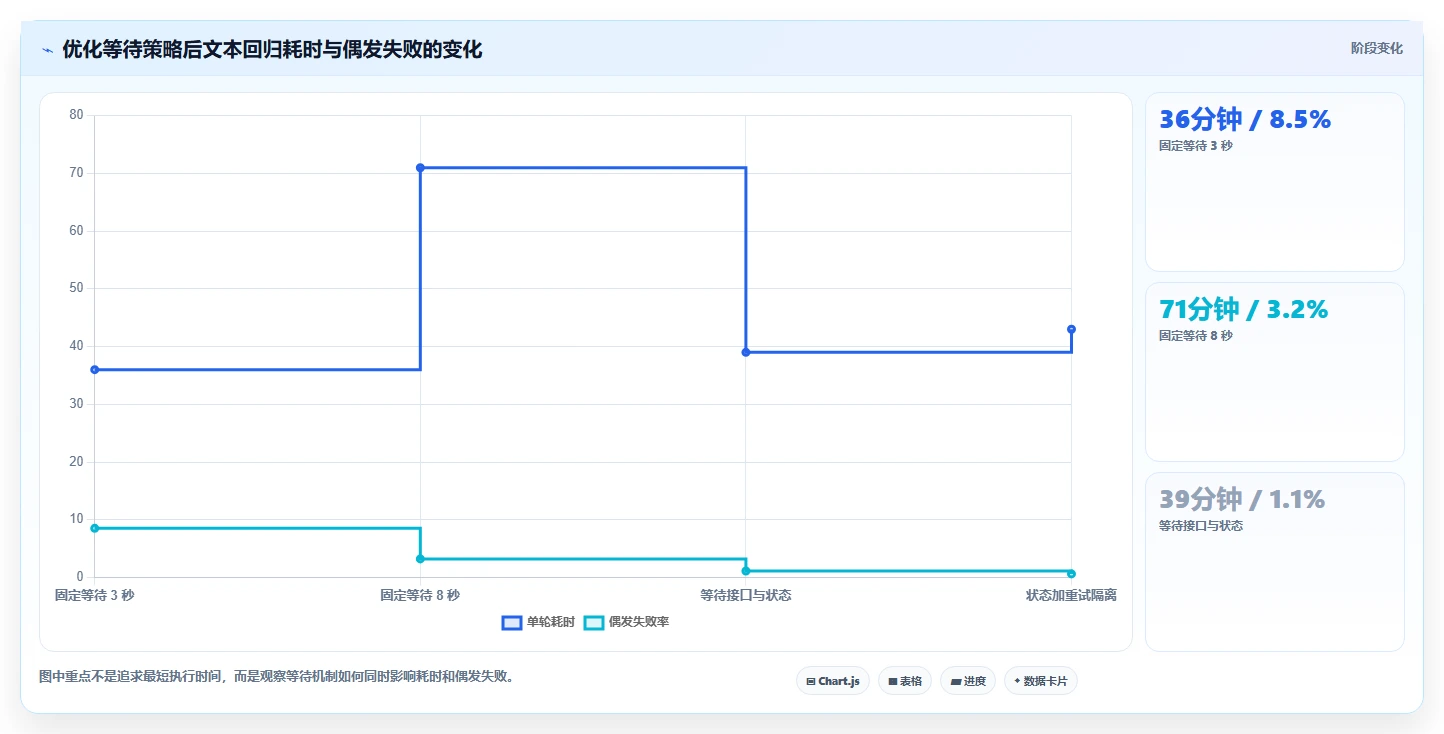The image size is (1444, 734).
Task: Click the y-axis value 40
Action: tap(76, 346)
